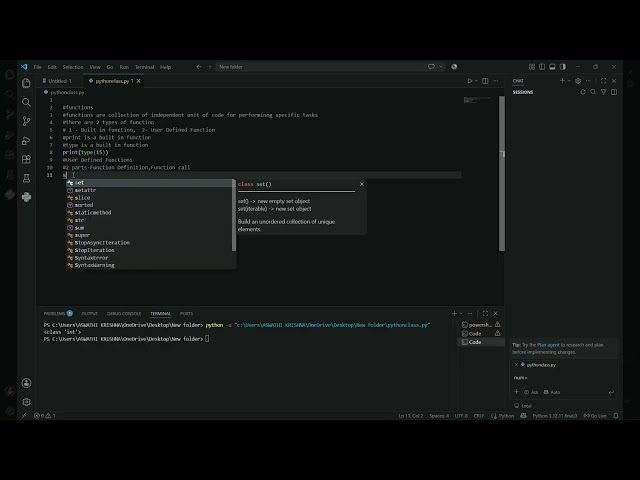Image resolution: width=640 pixels, height=480 pixels.
Task: Open terminal panel more actions ellipsis
Action: click(470, 313)
